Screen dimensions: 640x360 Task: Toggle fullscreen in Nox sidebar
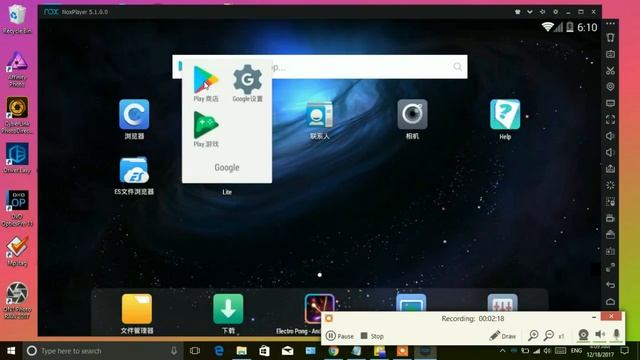point(610,120)
